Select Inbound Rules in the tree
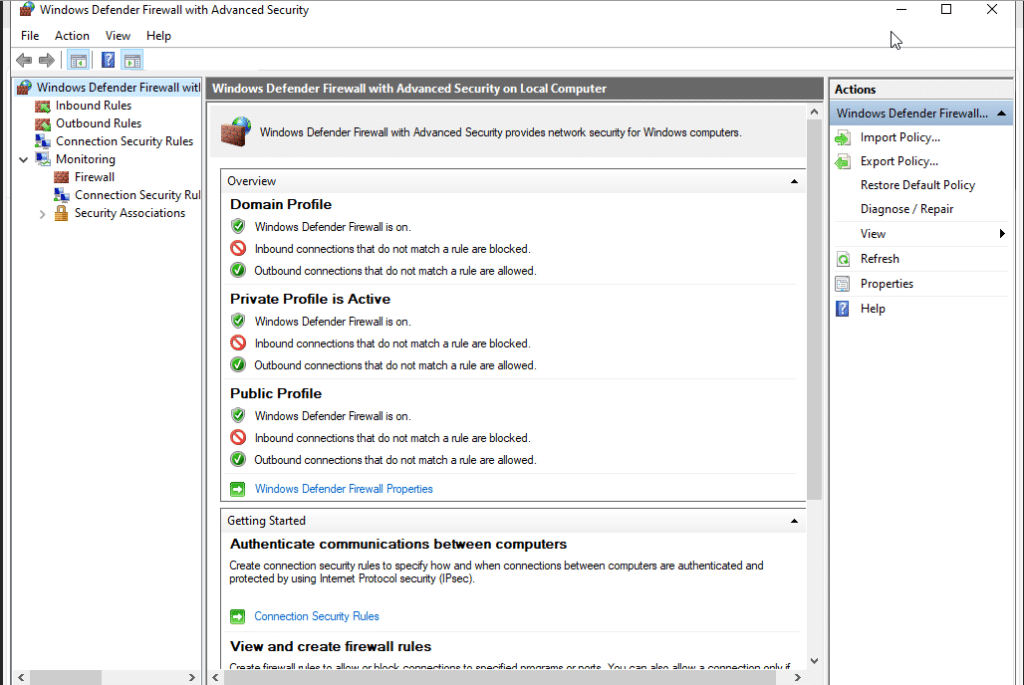This screenshot has width=1024, height=685. click(93, 105)
